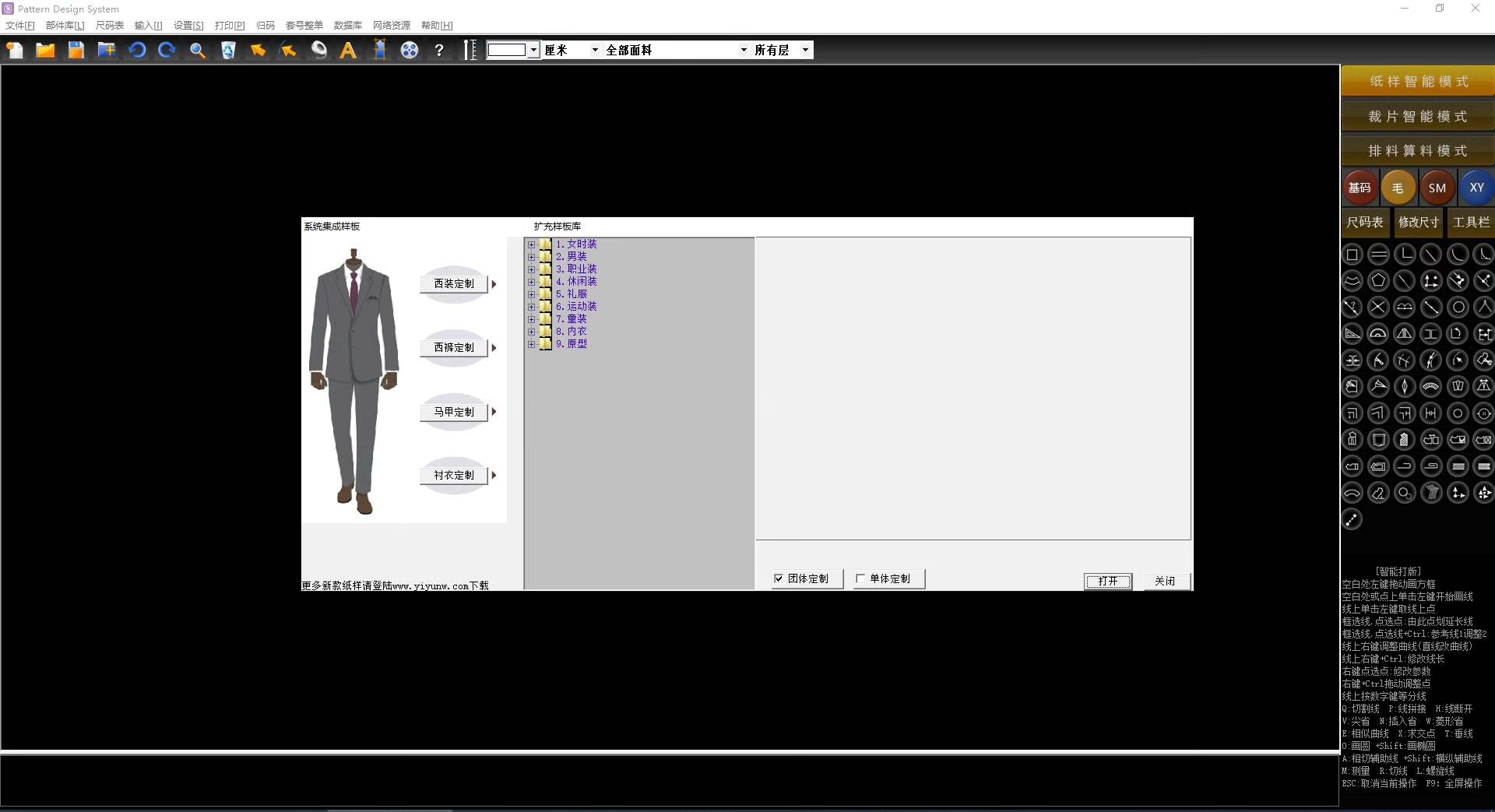Image resolution: width=1495 pixels, height=812 pixels.
Task: Expand the 1.女时装 tree folder
Action: [x=532, y=244]
